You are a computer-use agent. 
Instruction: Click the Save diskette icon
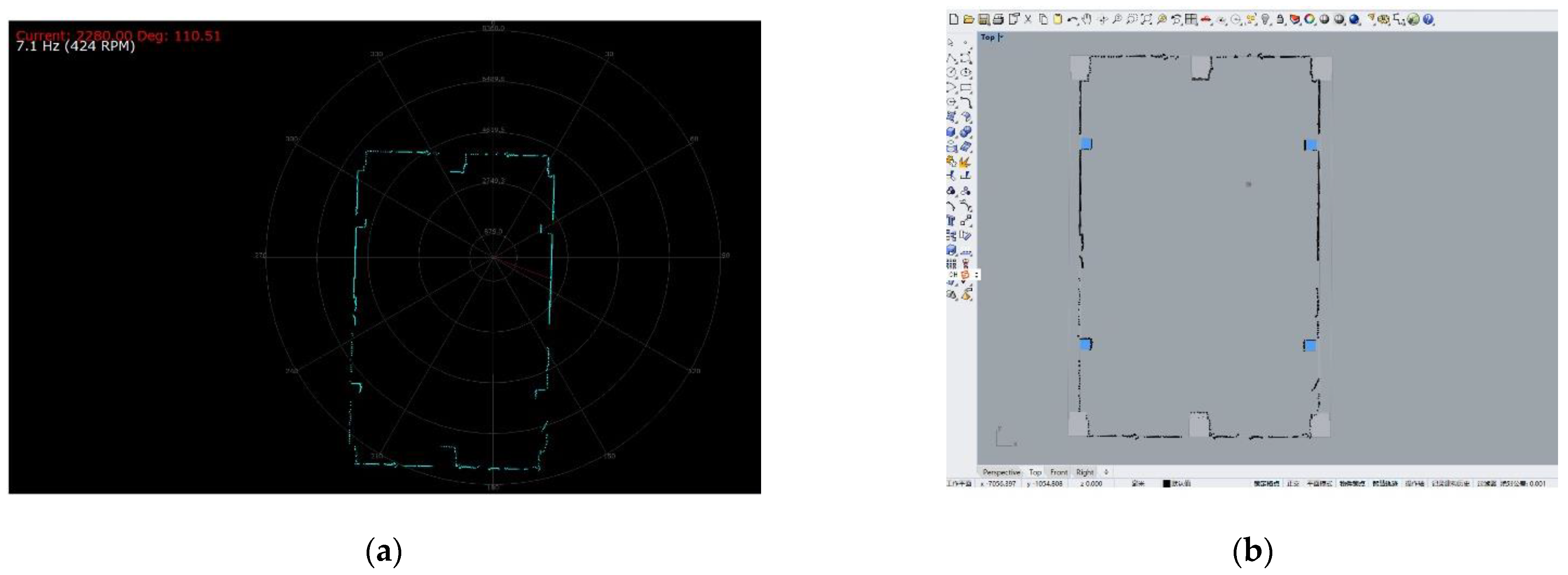(x=984, y=20)
